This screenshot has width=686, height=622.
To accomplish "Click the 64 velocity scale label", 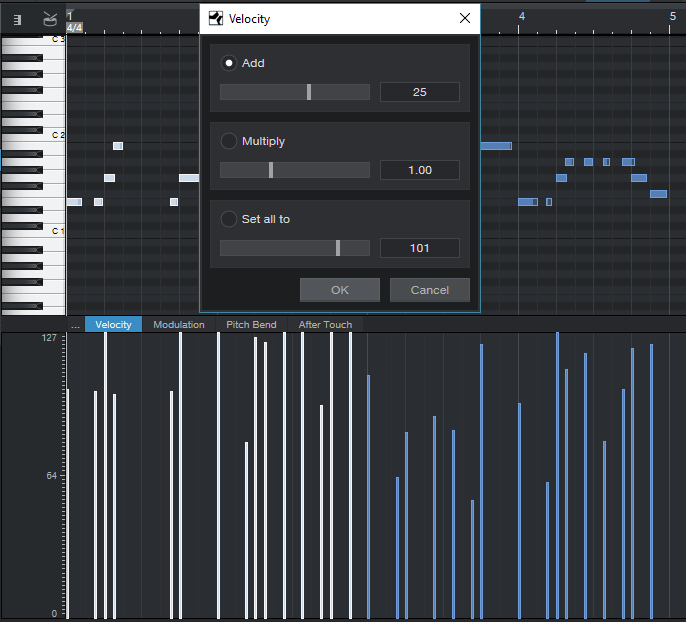I will [52, 475].
